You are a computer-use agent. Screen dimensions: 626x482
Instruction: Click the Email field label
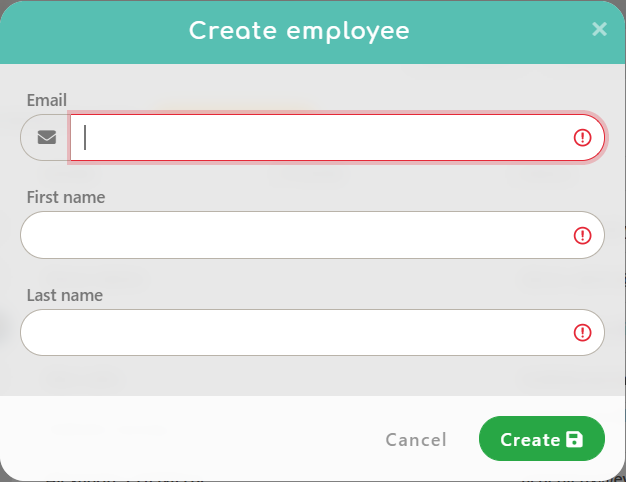[x=47, y=100]
